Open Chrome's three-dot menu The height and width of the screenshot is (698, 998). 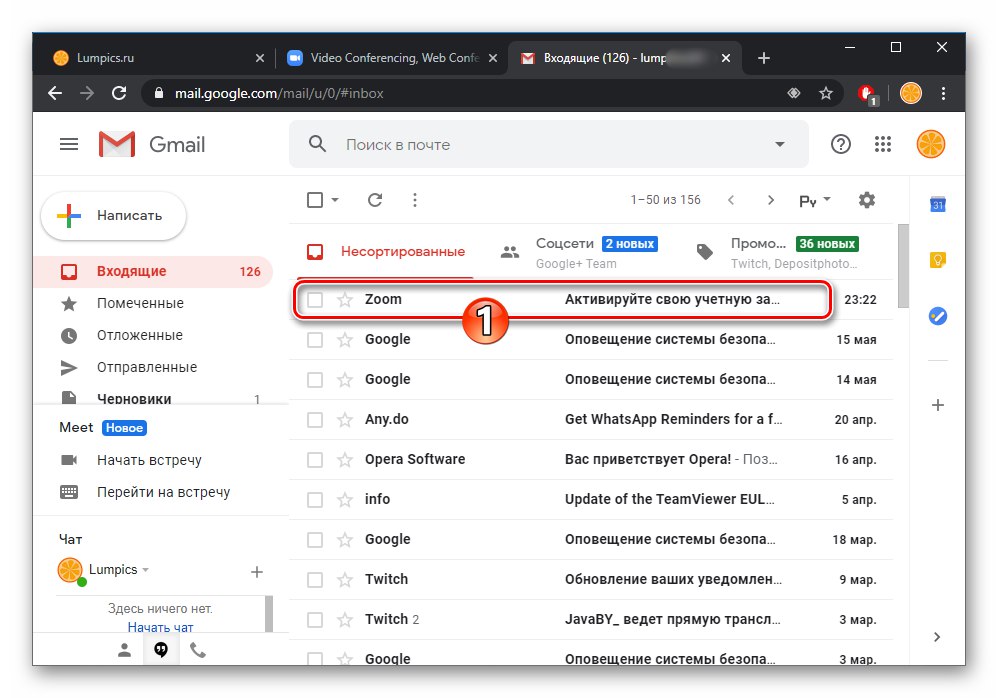[x=943, y=94]
